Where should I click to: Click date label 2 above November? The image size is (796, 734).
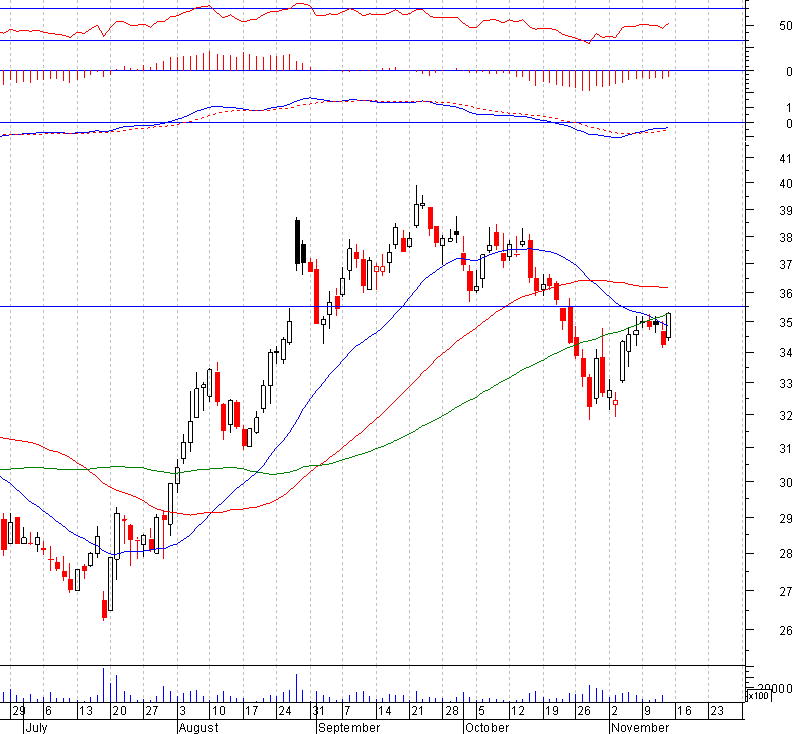click(615, 711)
